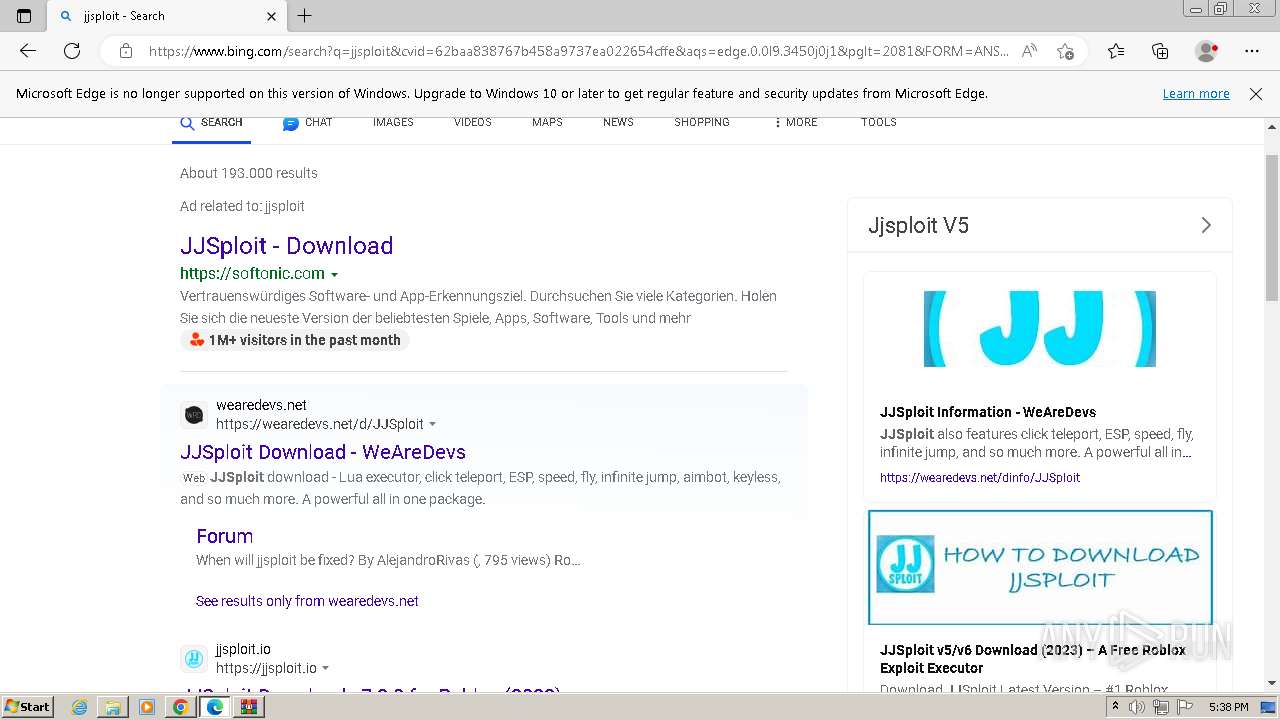Screen dimensions: 1280x720
Task: Switch to the VIDEOS tab
Action: (x=473, y=123)
